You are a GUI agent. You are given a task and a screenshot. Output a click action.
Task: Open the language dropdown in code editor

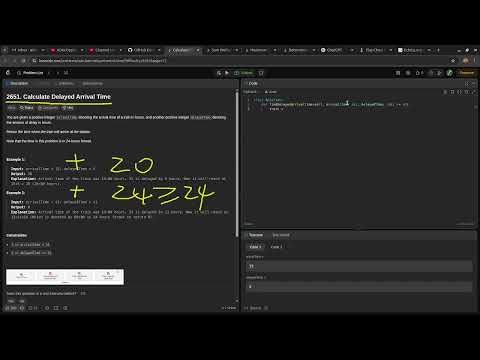251,92
